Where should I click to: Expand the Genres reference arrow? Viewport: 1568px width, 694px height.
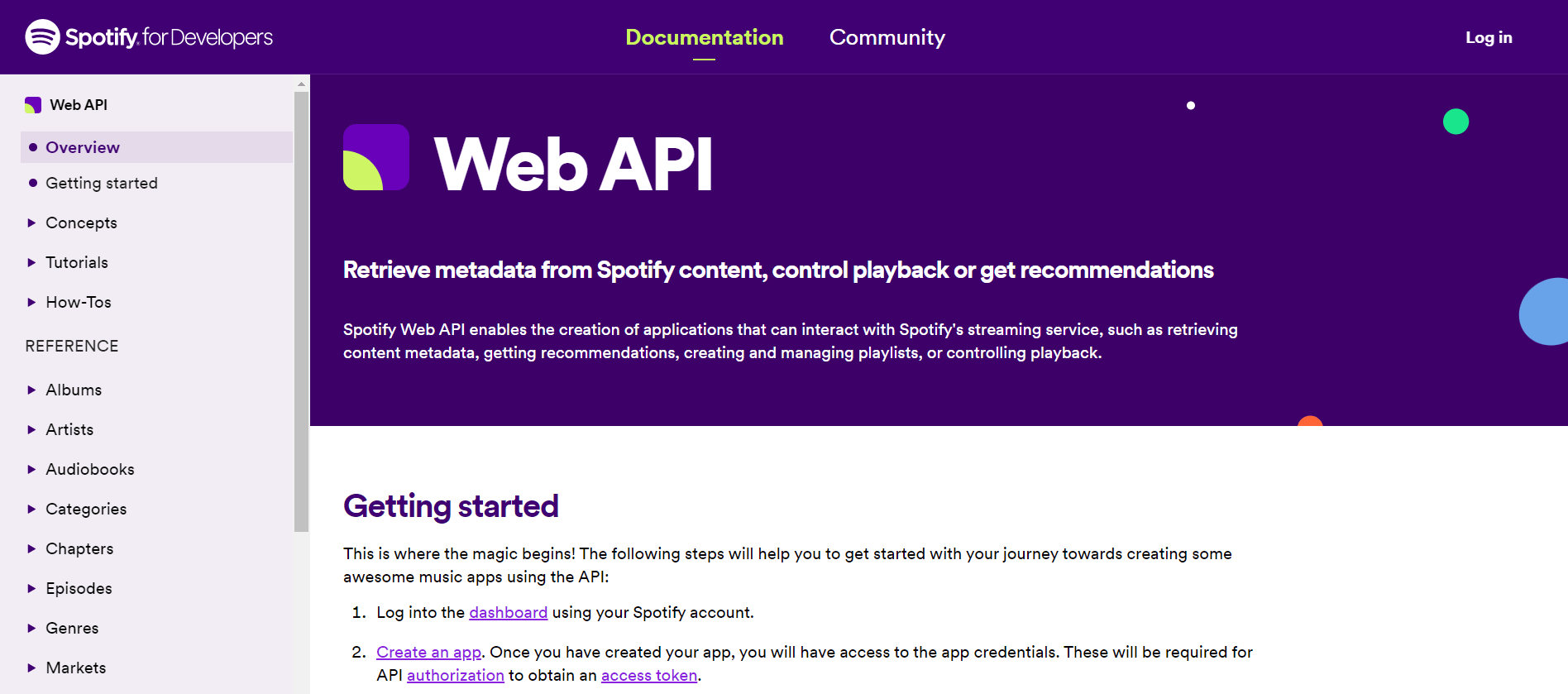(31, 628)
